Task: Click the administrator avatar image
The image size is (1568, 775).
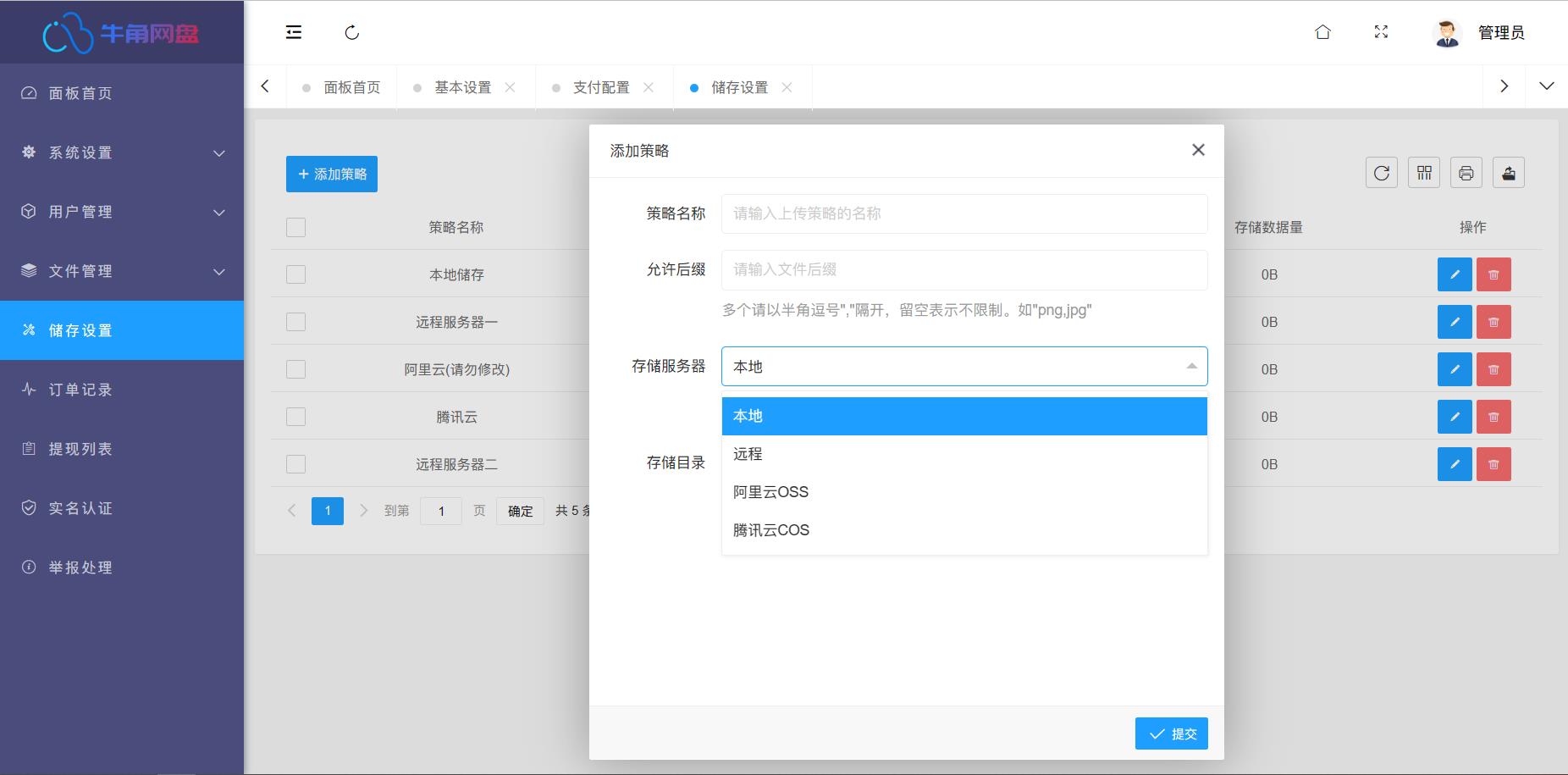Action: tap(1447, 32)
